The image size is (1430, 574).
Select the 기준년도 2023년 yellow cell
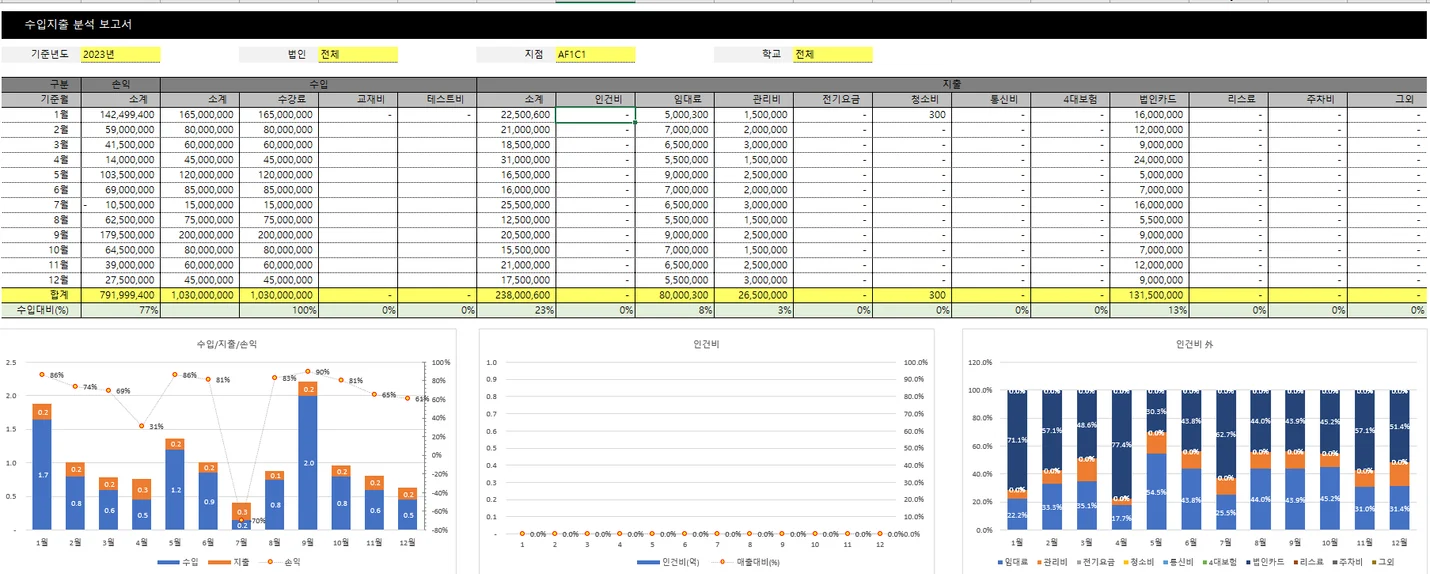click(x=119, y=55)
